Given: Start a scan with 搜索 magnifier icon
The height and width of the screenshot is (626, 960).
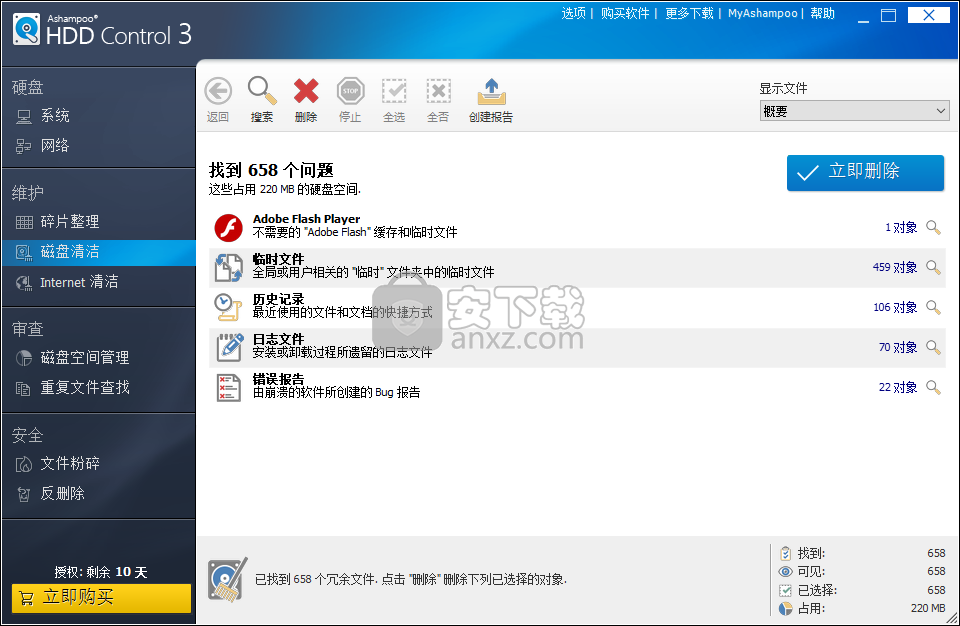Looking at the screenshot, I should [x=262, y=91].
